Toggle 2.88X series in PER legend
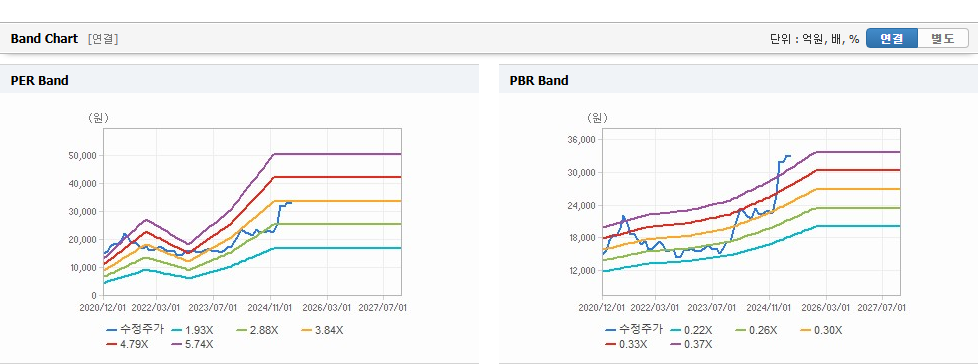 tap(258, 330)
